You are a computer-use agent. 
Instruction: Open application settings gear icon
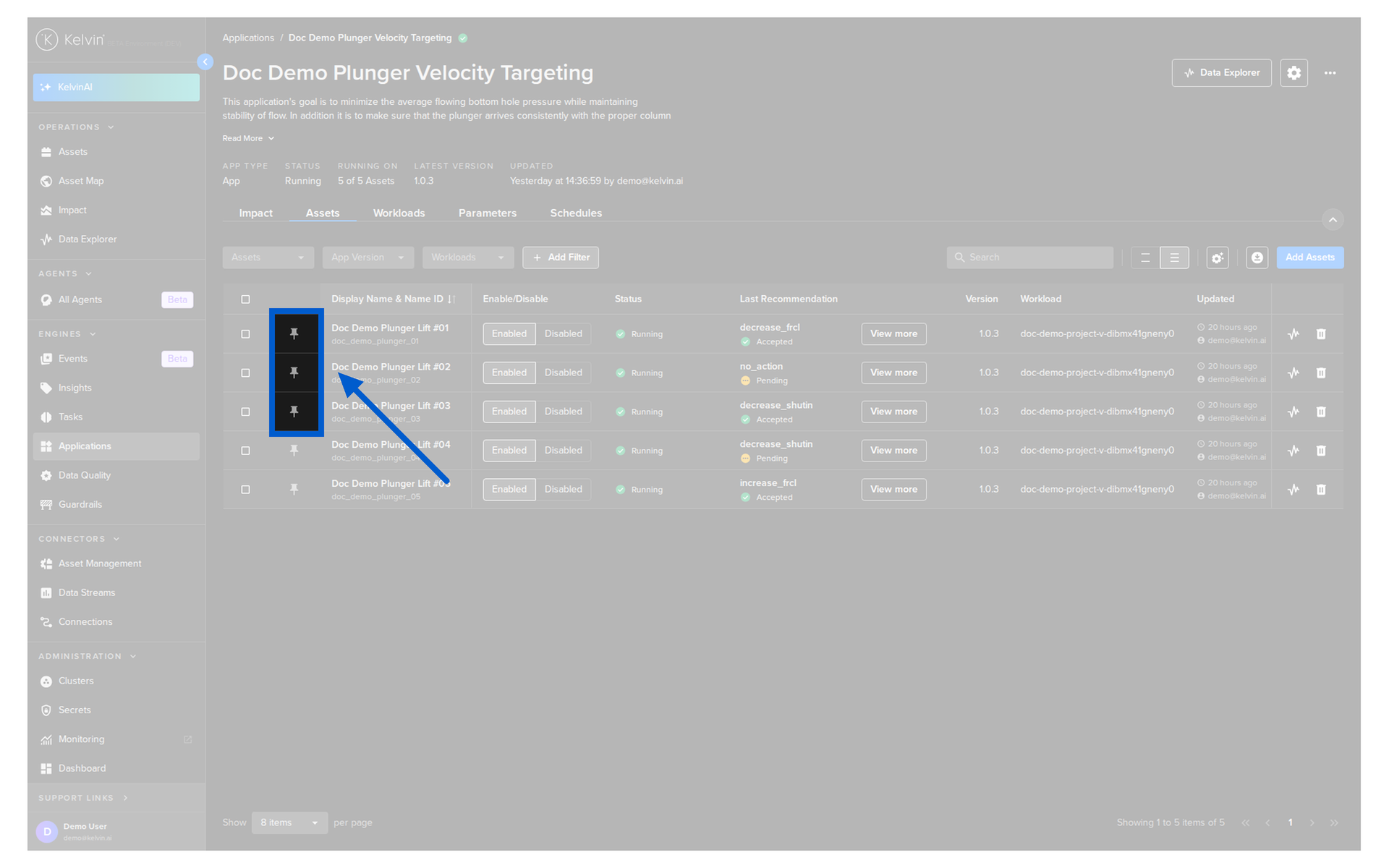coord(1294,73)
